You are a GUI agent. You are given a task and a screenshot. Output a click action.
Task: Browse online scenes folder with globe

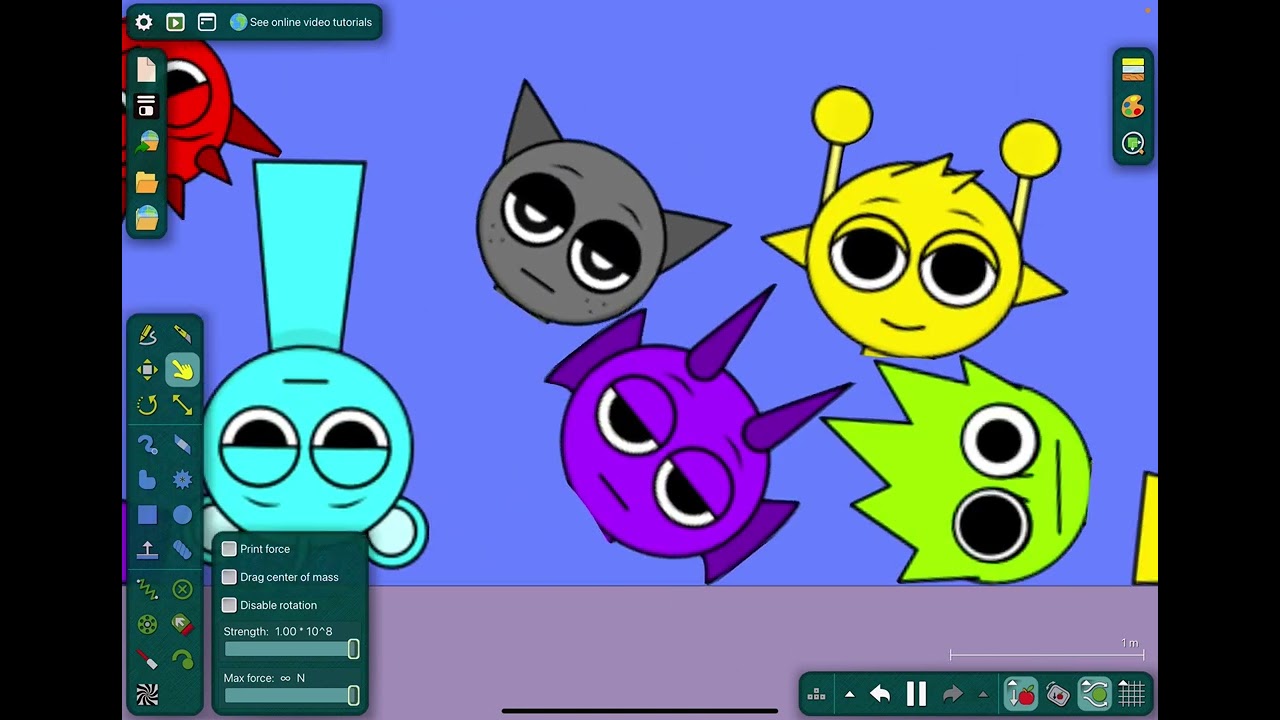147,218
